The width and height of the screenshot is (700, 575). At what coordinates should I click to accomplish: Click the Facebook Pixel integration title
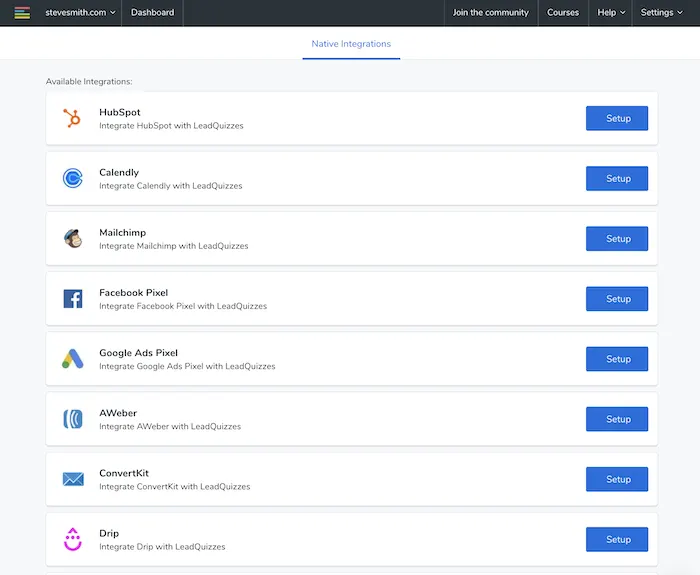coord(133,292)
